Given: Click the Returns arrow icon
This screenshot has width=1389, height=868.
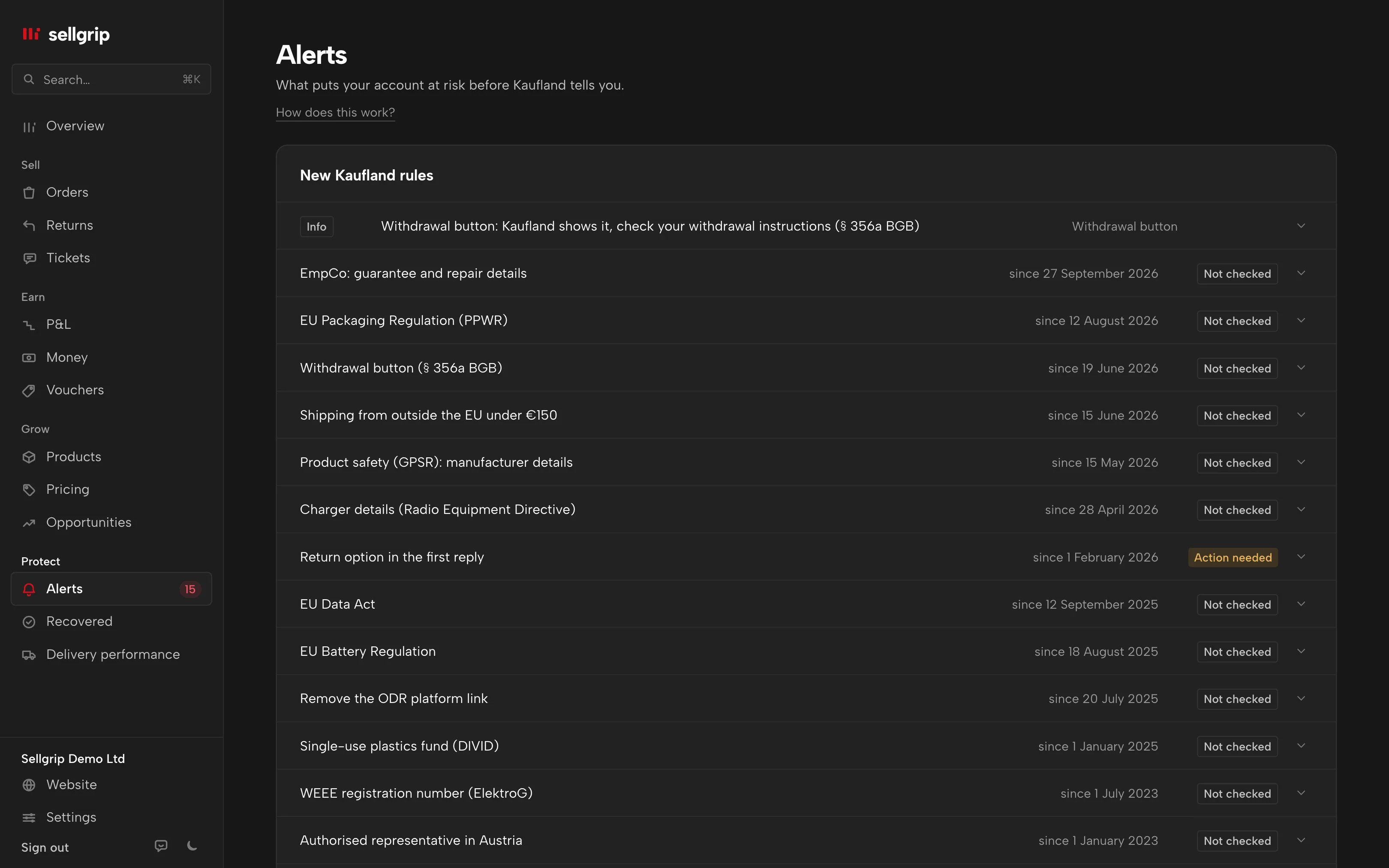Looking at the screenshot, I should (x=29, y=225).
